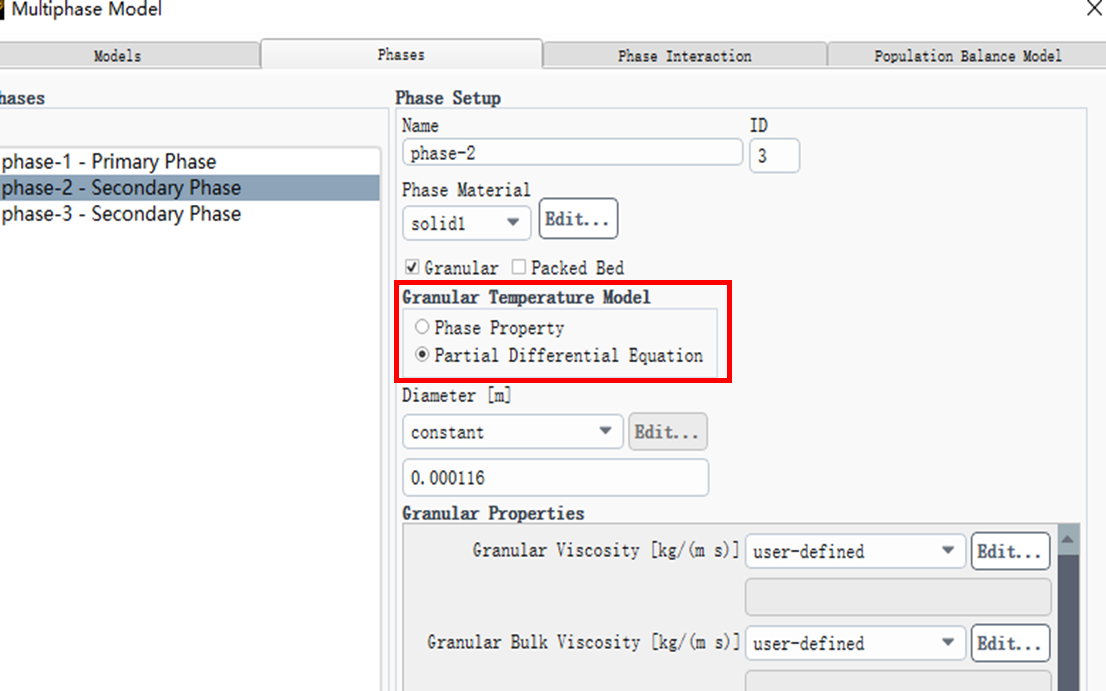Click the phase Name input field
This screenshot has height=691, width=1106.
tap(572, 153)
